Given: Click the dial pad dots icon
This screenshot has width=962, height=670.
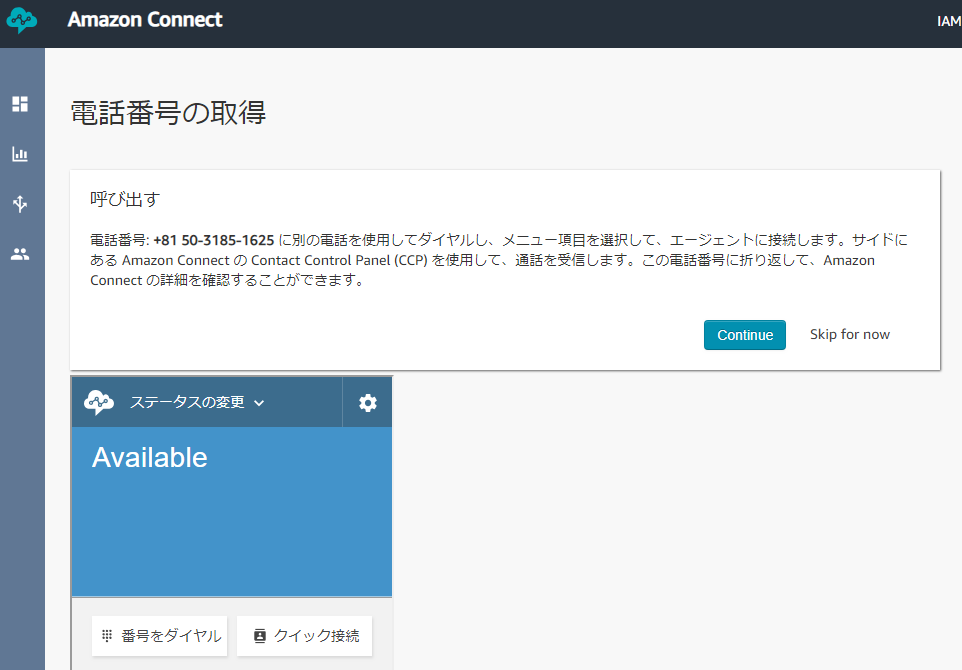Looking at the screenshot, I should point(107,636).
